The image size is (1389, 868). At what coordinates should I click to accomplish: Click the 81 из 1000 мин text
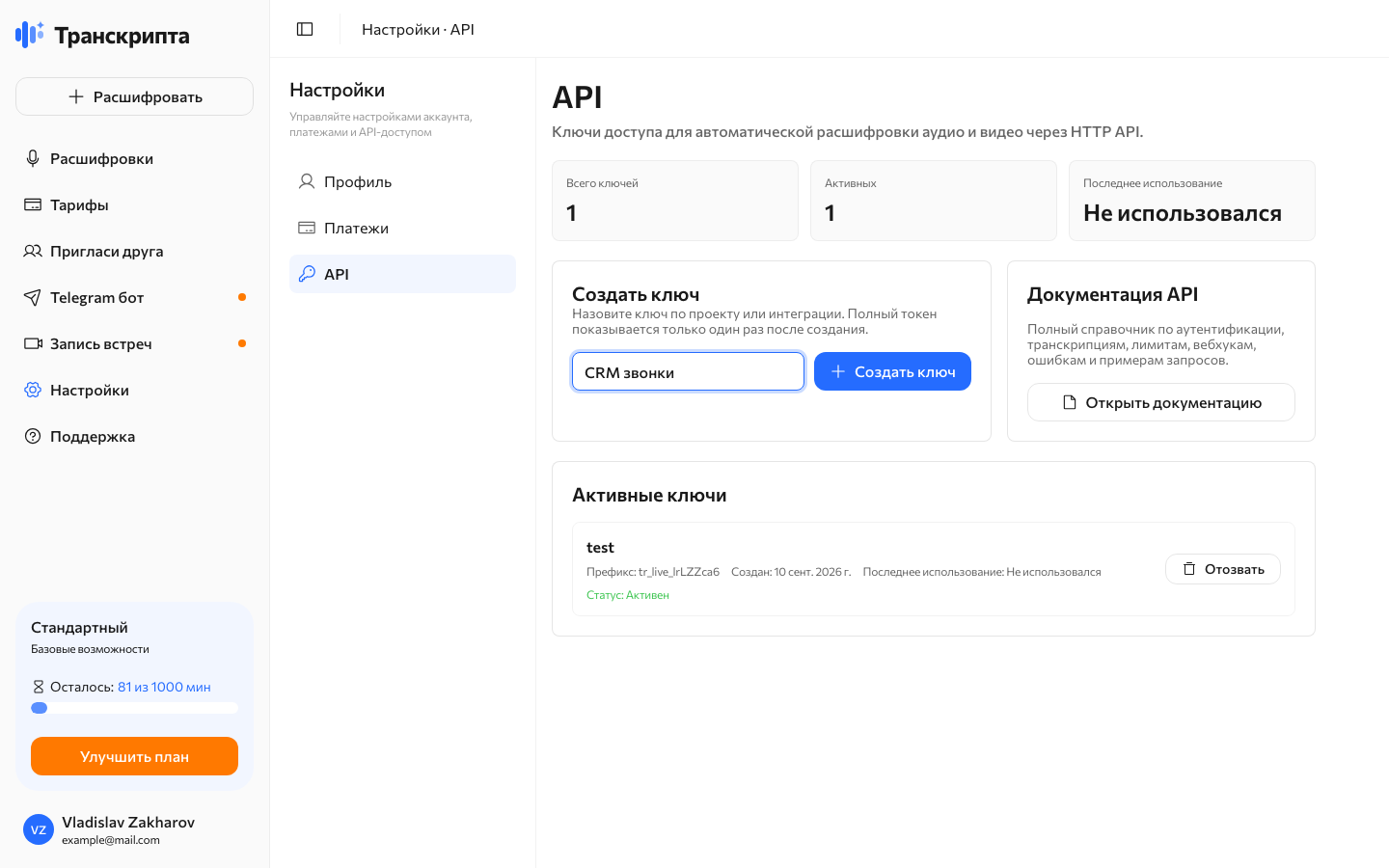pos(164,687)
